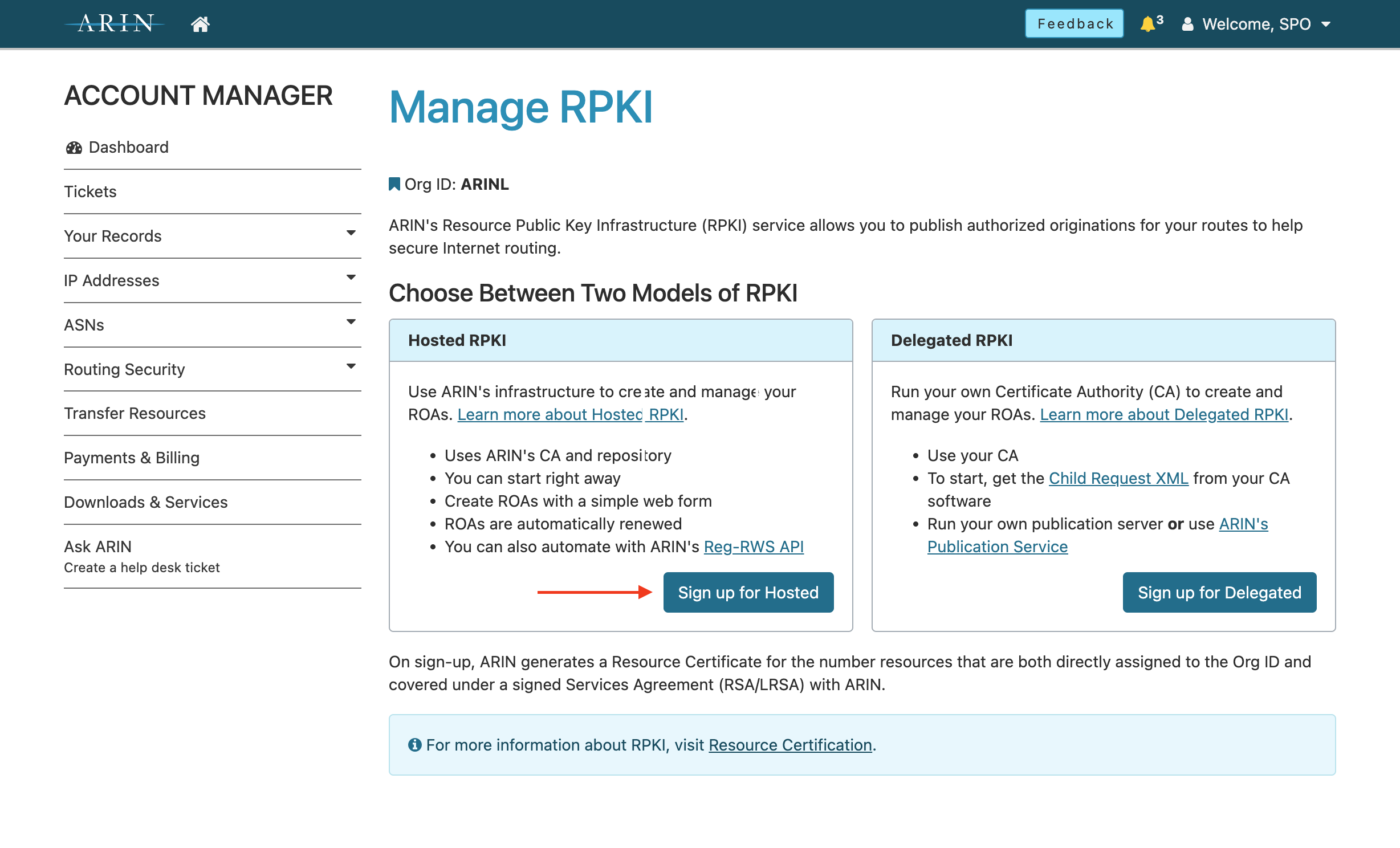Click the ACCOUNT MANAGER heading
The image size is (1400, 848).
pos(198,95)
